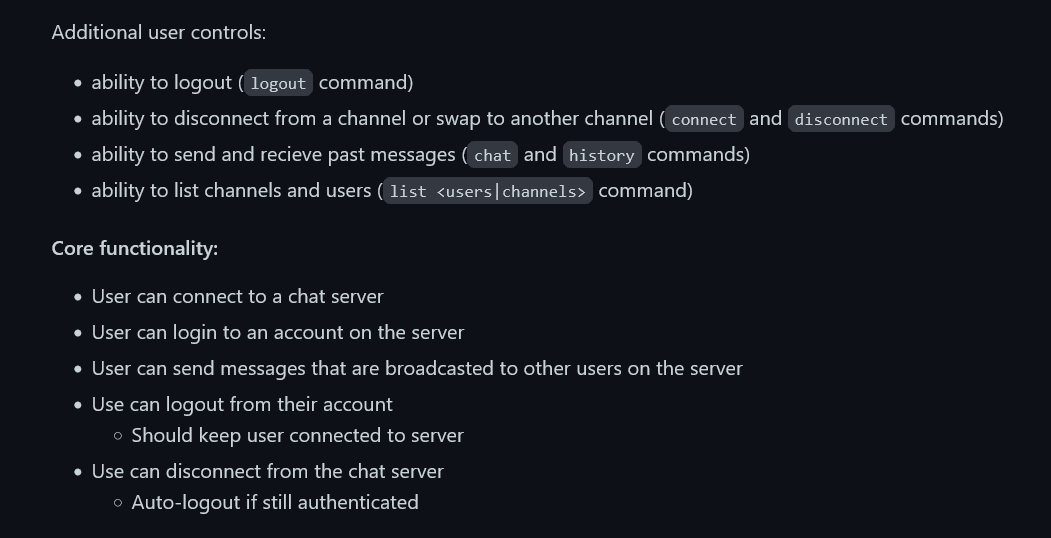Click "Auto-logout if still authenticated" sub-bullet
Screen dimensions: 1051x538
[274, 502]
